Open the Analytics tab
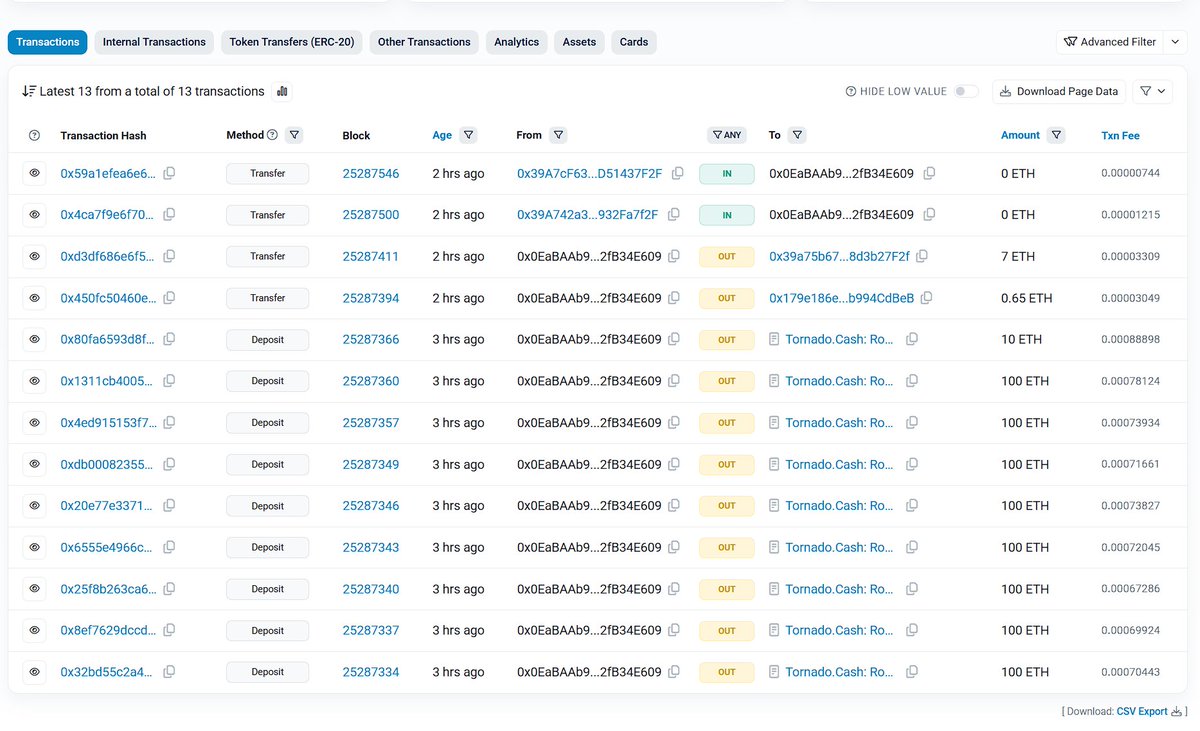 click(x=516, y=42)
